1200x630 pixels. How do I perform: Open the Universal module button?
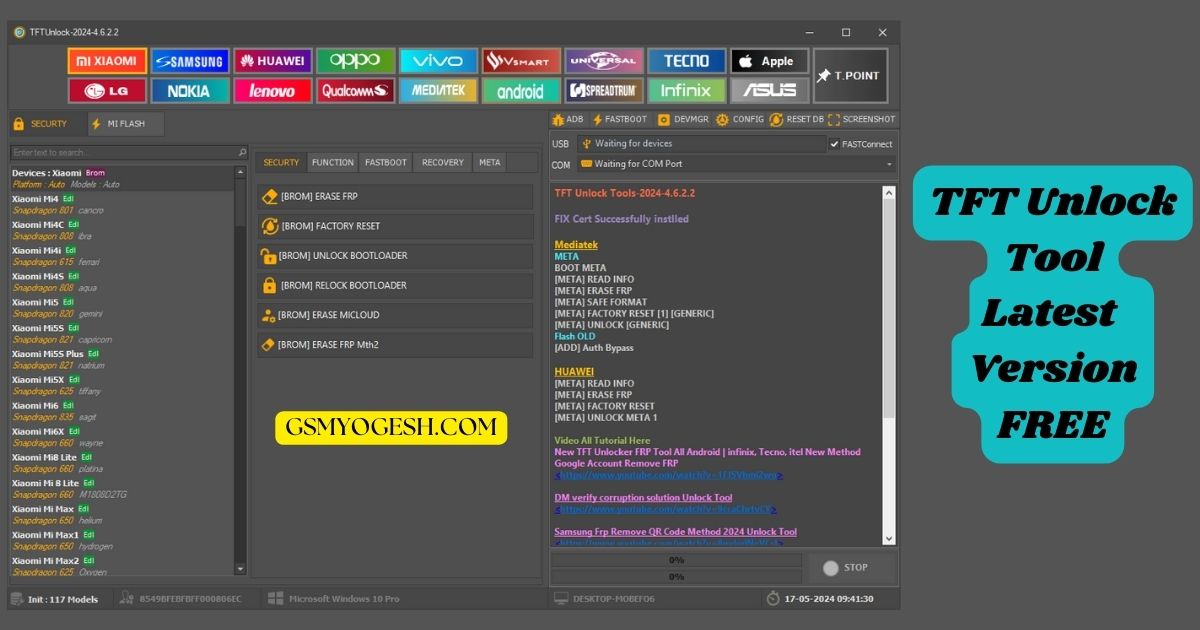tap(604, 61)
